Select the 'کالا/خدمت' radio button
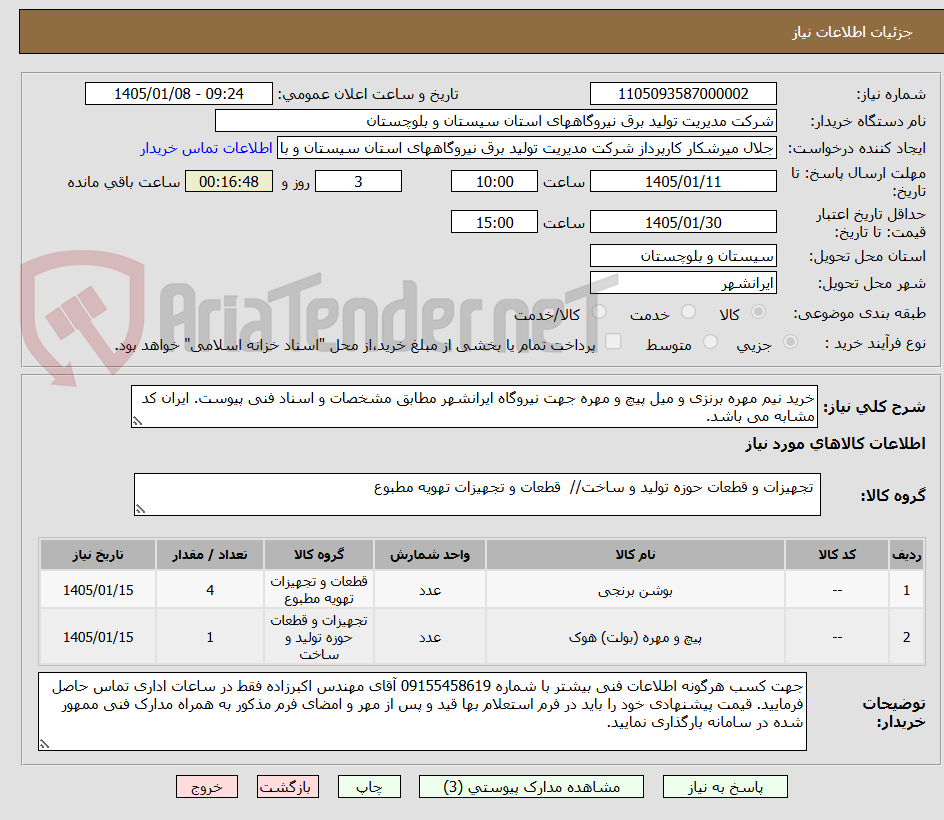Screen dimensions: 944x820 (599, 311)
